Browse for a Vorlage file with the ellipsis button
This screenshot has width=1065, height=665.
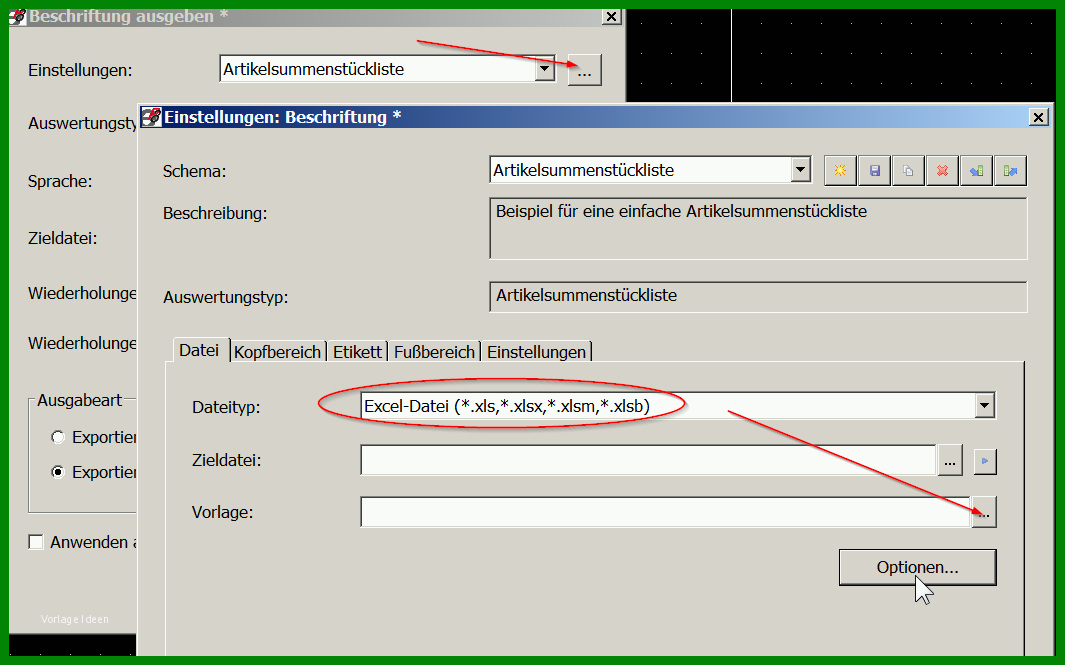(x=983, y=512)
